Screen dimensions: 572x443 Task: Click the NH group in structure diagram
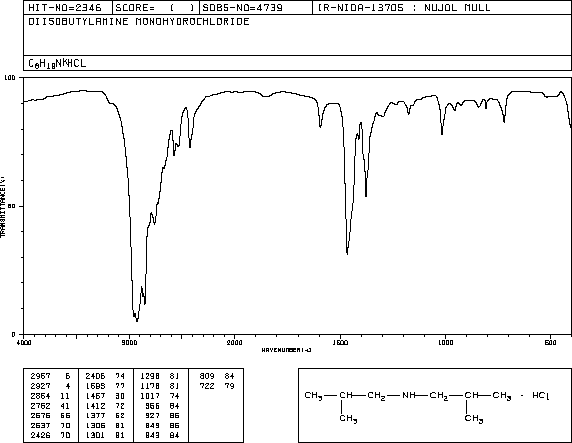click(409, 396)
